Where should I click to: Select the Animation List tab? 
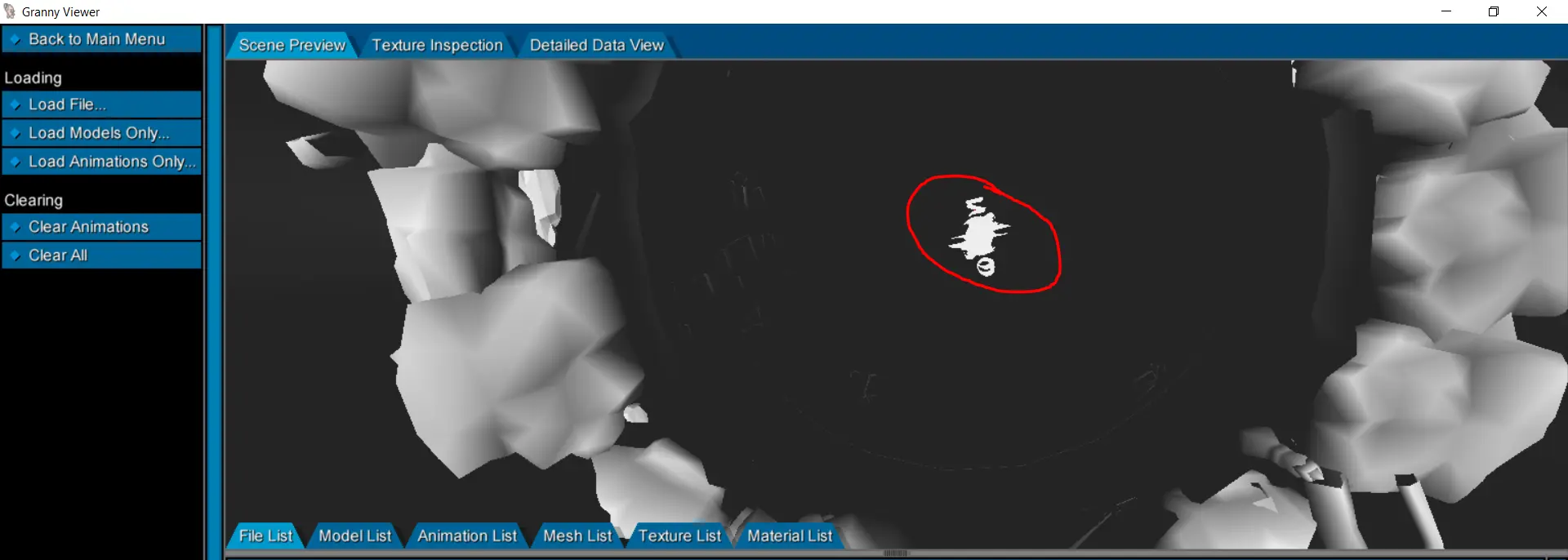pyautogui.click(x=466, y=536)
